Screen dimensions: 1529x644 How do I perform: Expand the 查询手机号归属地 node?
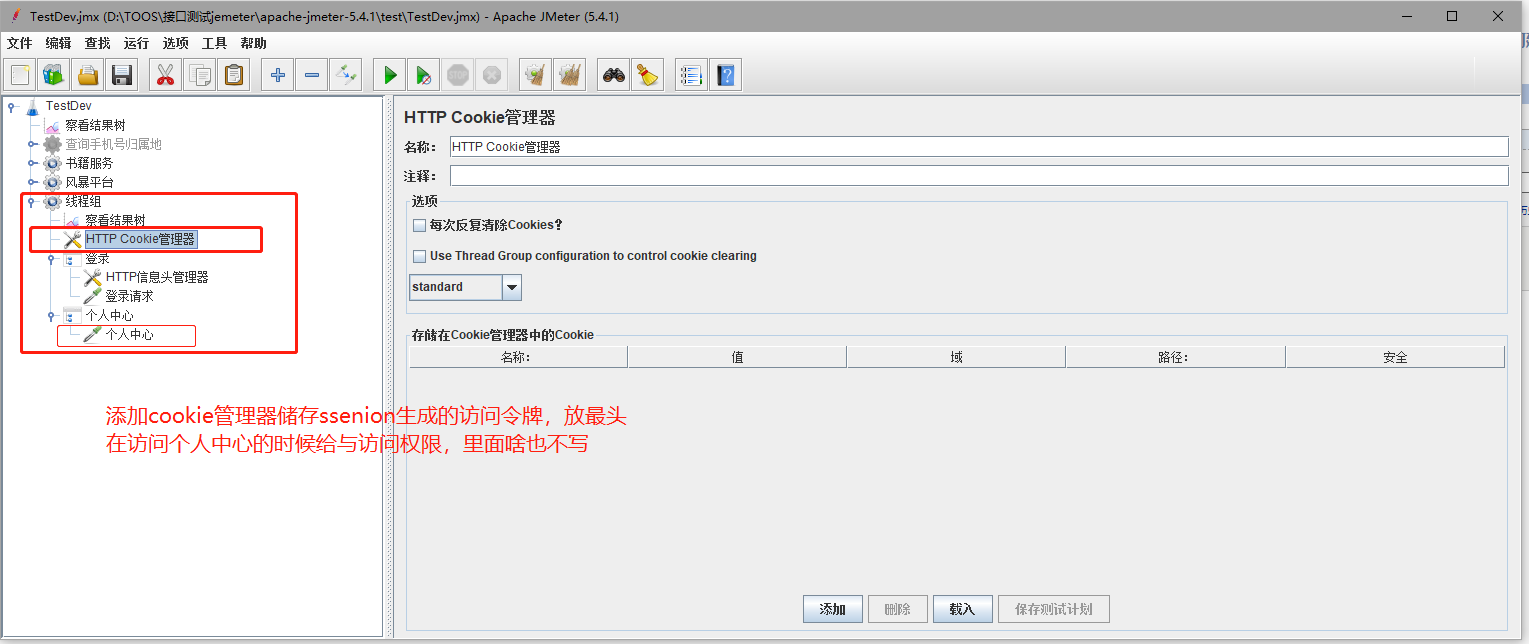pyautogui.click(x=32, y=144)
